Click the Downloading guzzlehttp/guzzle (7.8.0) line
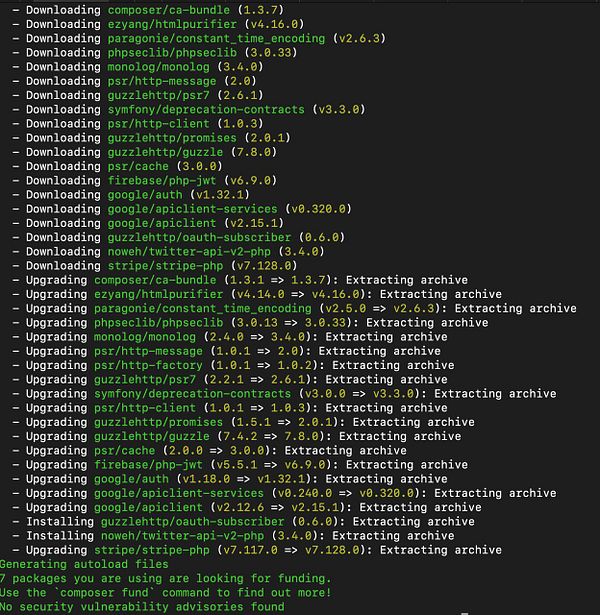Viewport: 600px width, 615px height. 144,152
